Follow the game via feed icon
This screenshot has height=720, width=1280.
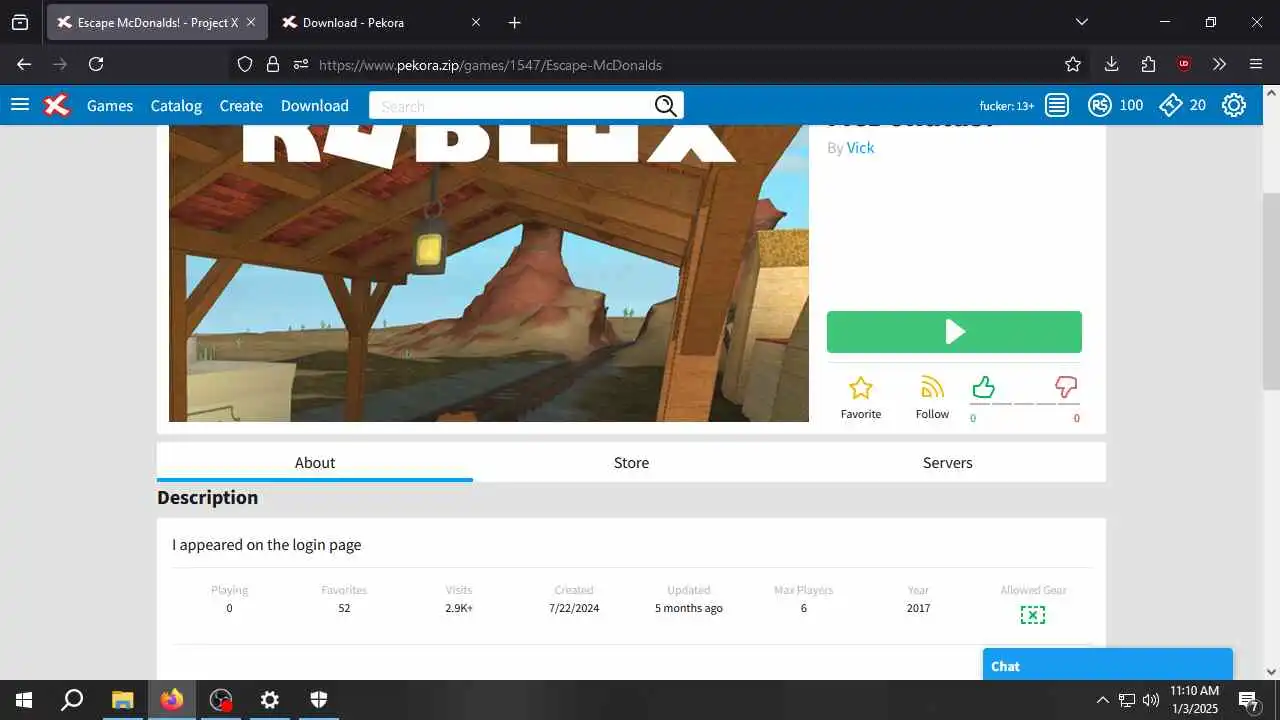point(932,387)
